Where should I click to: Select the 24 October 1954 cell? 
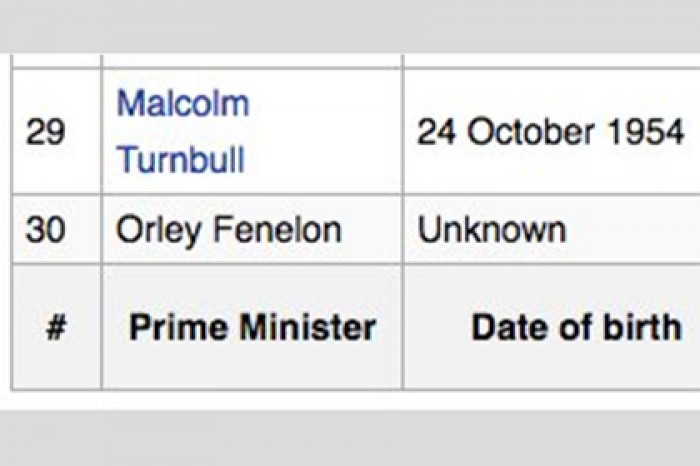tap(552, 131)
